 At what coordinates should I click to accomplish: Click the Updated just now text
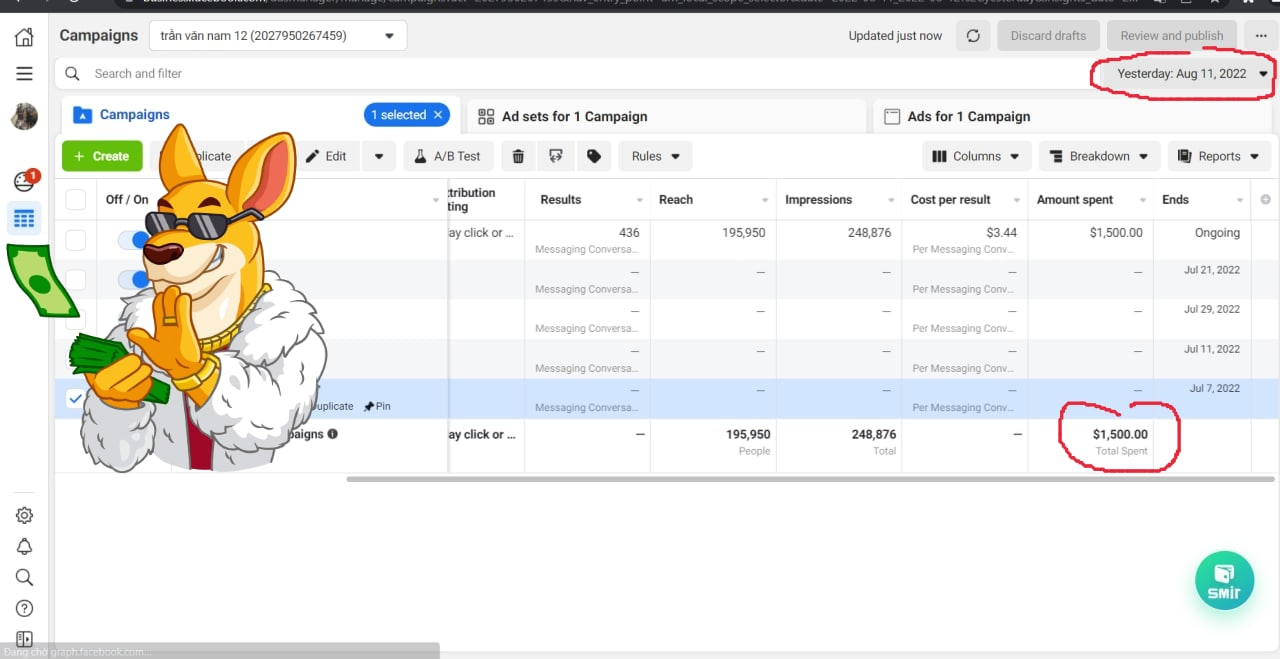click(x=895, y=36)
